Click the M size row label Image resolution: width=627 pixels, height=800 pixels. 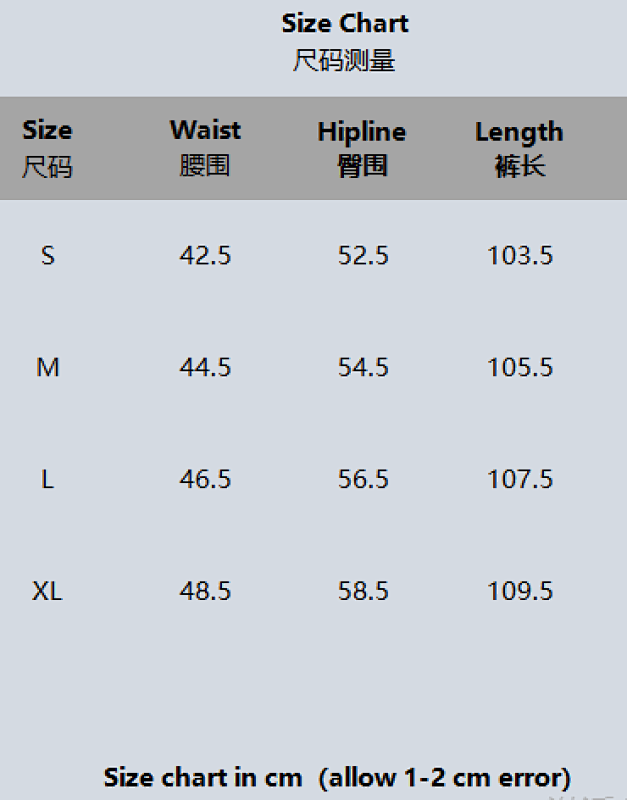pyautogui.click(x=48, y=367)
